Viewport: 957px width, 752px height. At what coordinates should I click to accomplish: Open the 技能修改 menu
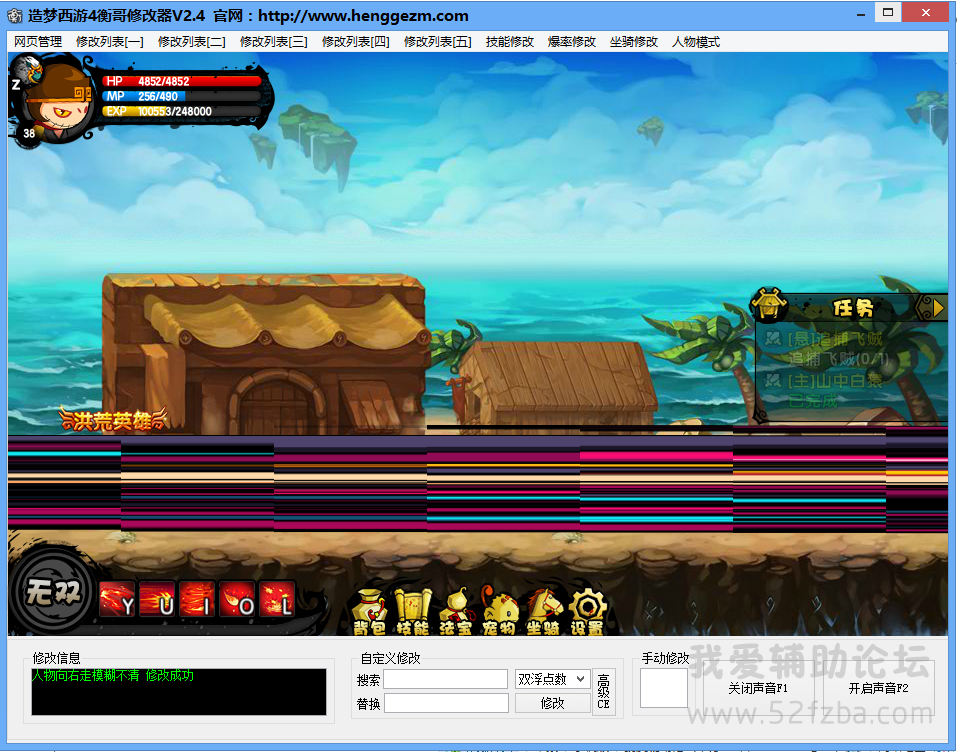coord(510,42)
